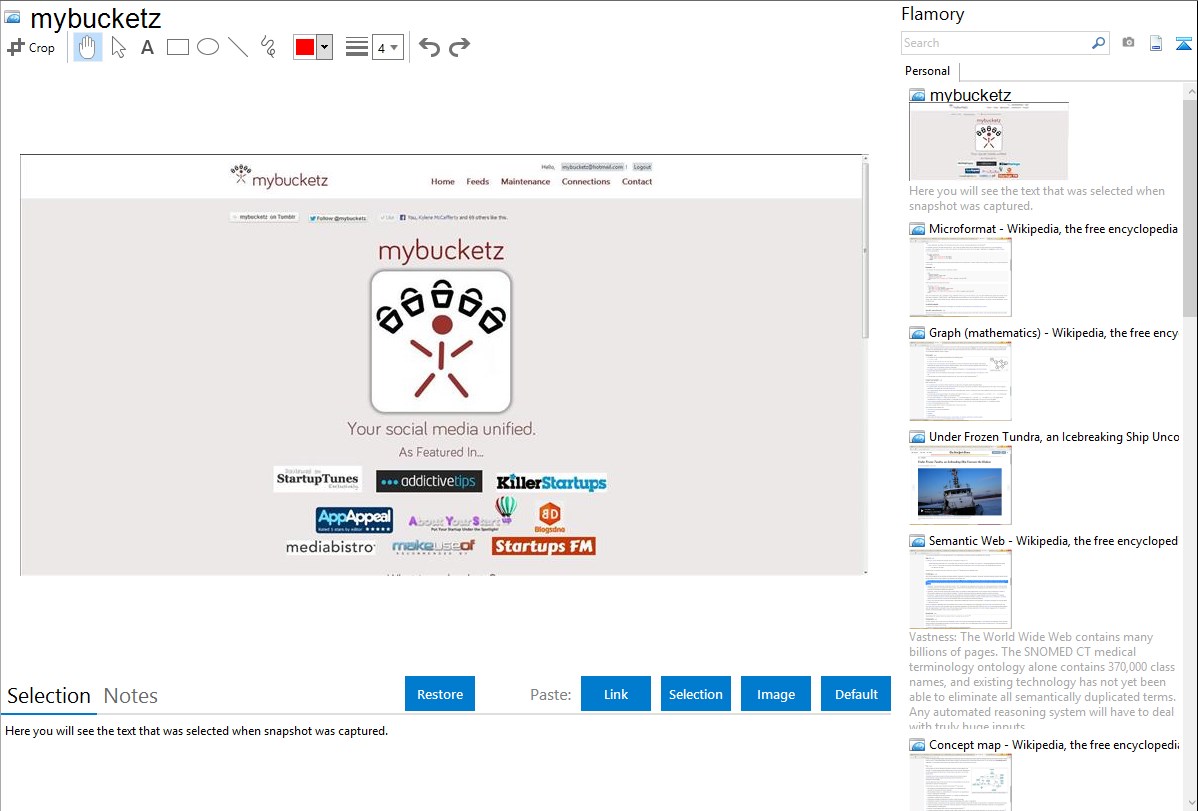
Task: Click the snapshot icon beside Concept map
Action: (x=918, y=745)
